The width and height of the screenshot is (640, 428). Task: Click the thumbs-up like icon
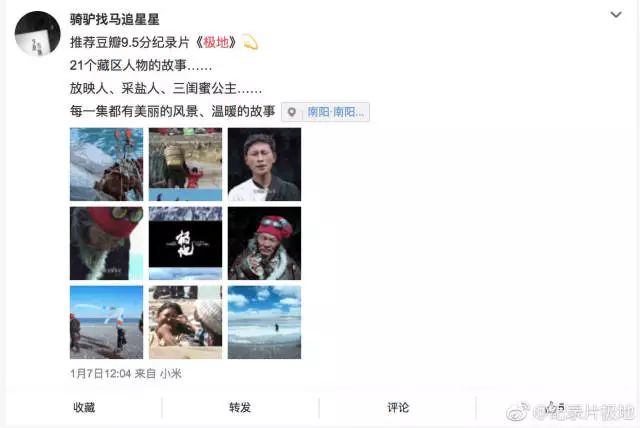coord(551,407)
